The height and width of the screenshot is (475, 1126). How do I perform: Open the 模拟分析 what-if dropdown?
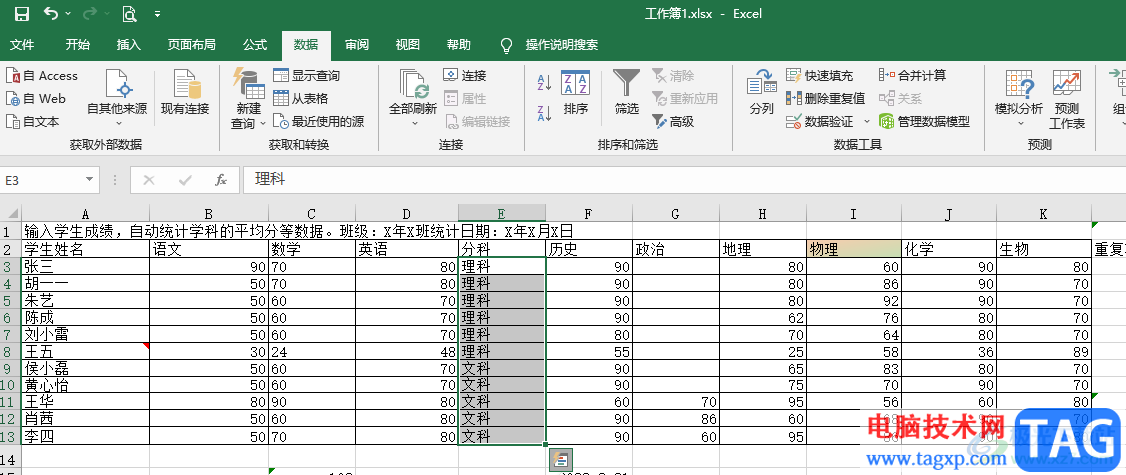point(1019,98)
